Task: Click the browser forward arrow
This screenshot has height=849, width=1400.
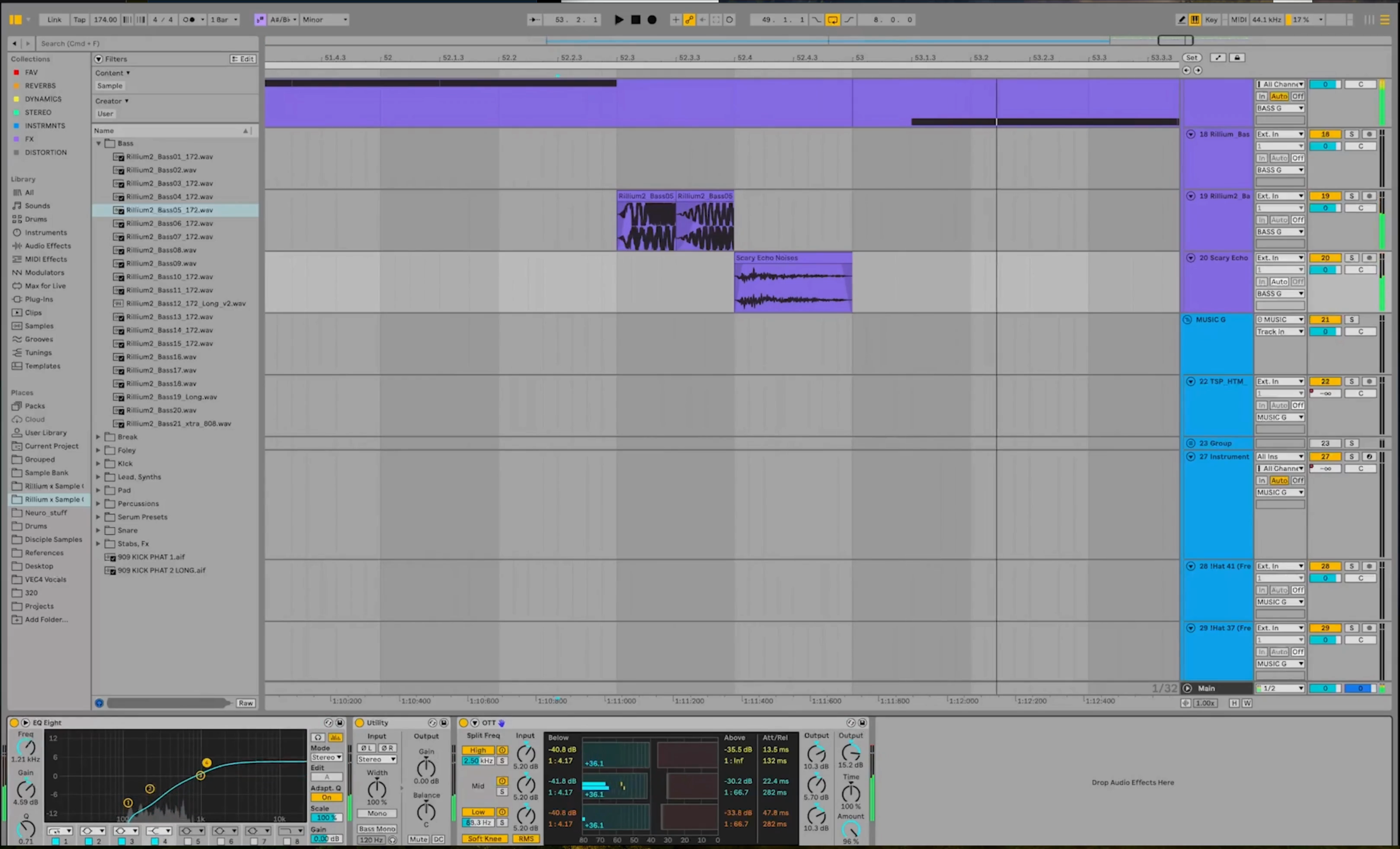Action: [27, 43]
